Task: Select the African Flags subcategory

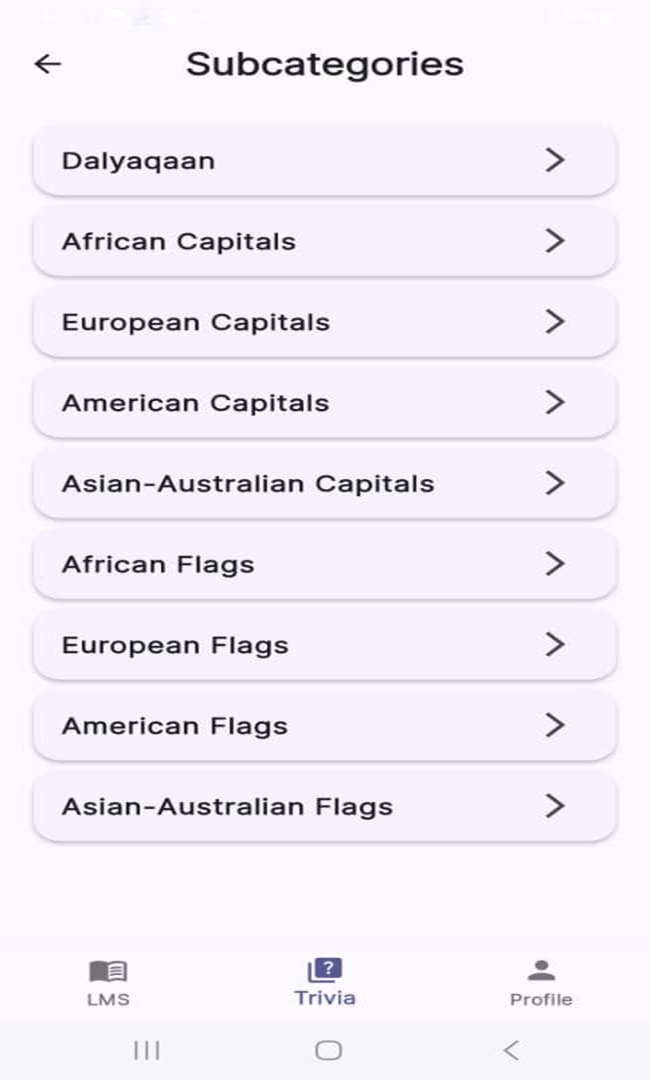Action: pyautogui.click(x=325, y=564)
